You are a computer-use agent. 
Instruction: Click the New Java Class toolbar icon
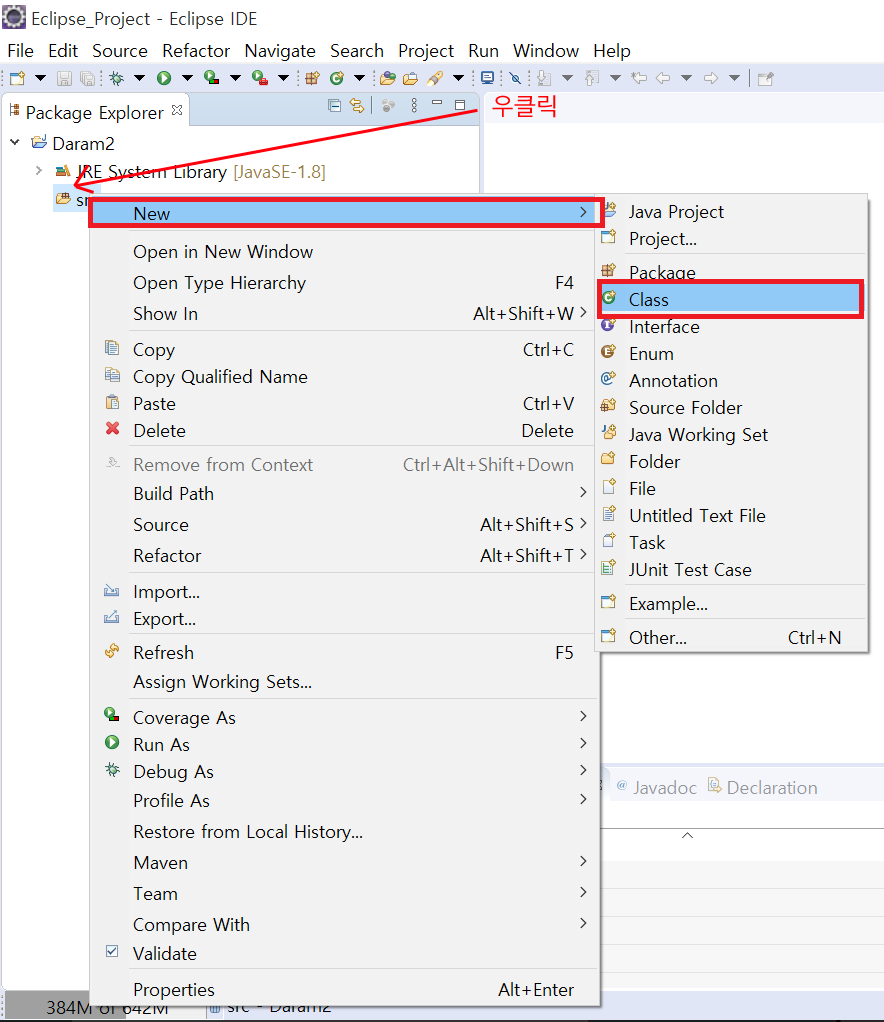[337, 78]
